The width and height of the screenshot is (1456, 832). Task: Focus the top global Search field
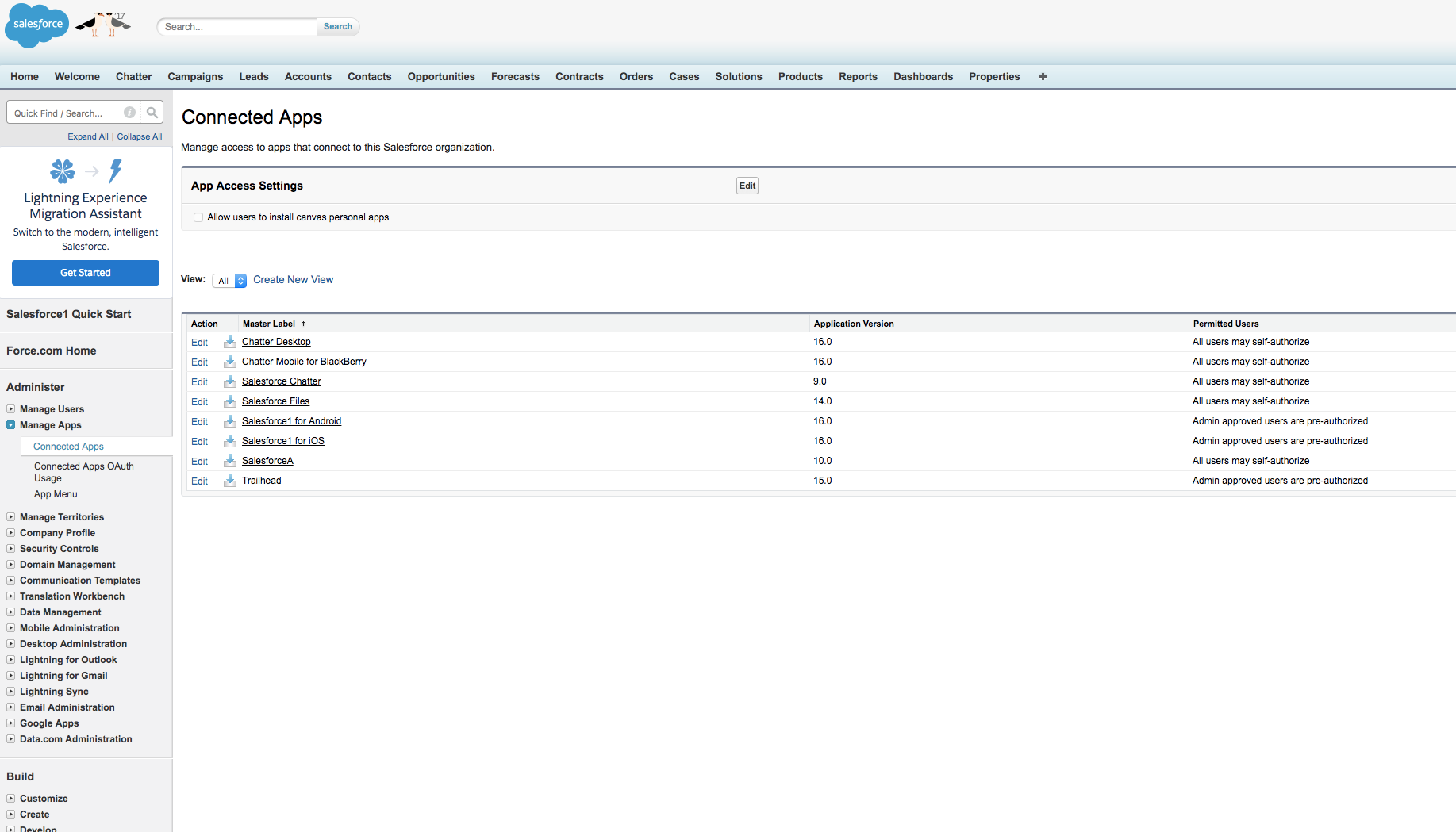pos(237,27)
